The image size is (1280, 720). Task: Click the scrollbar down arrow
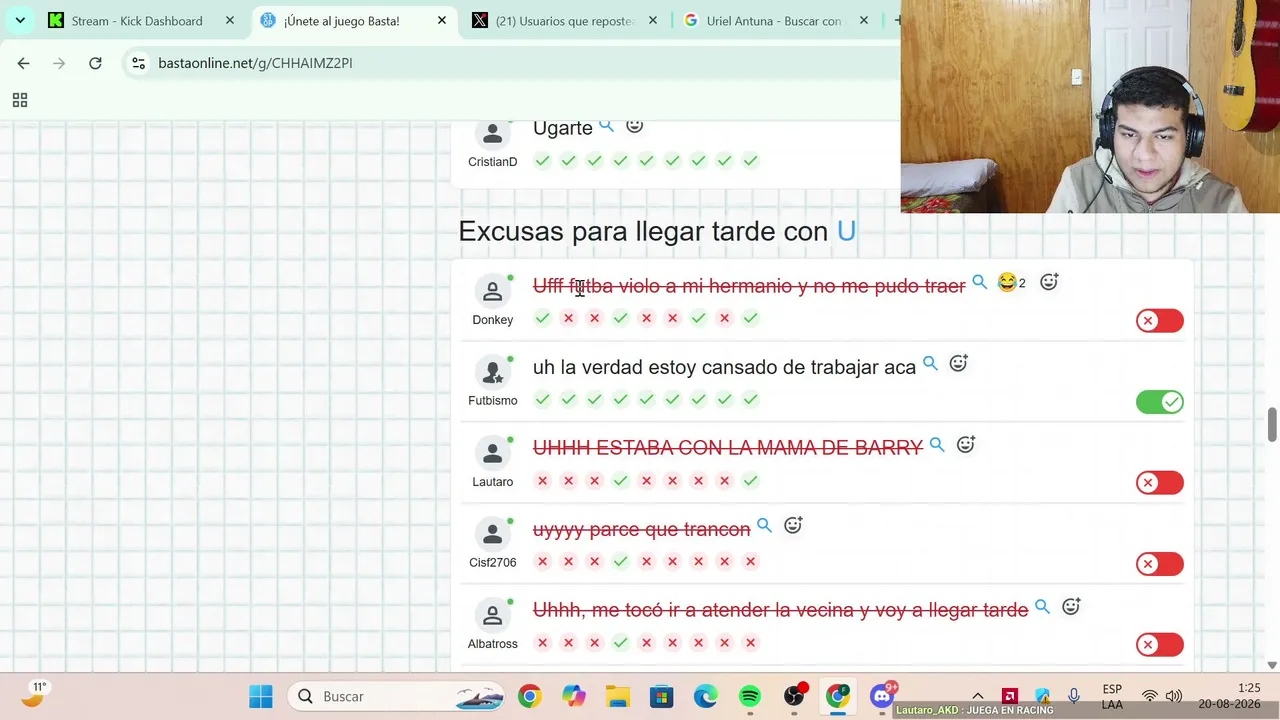point(1272,665)
